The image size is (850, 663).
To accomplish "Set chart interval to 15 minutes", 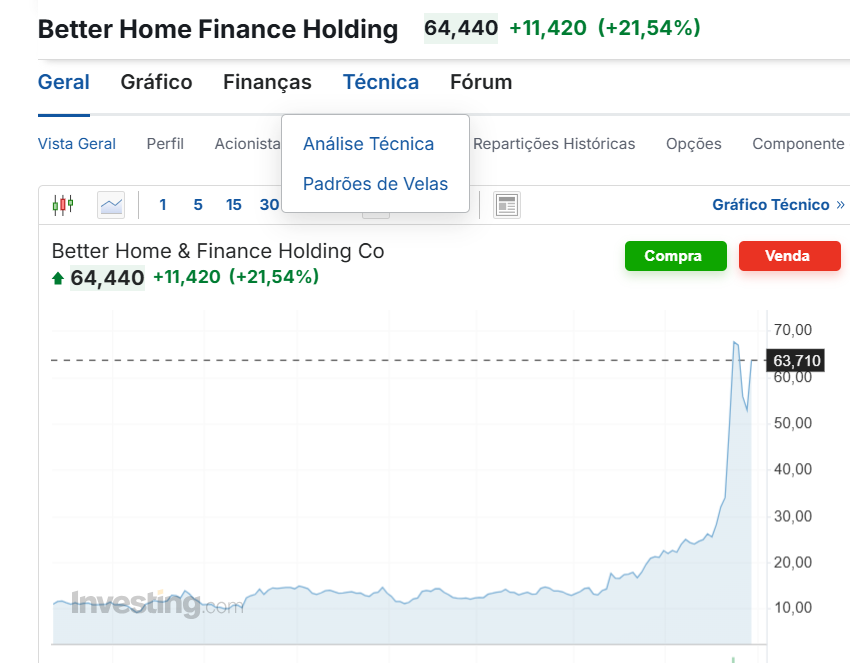I will [x=234, y=205].
